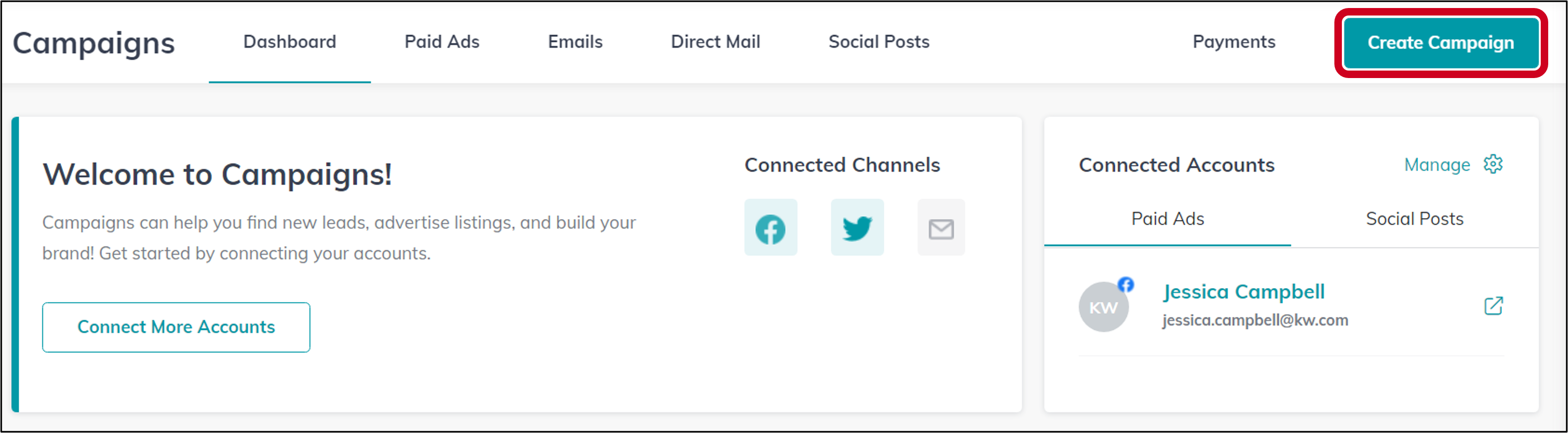Click the Twitter connected channel icon

point(857,227)
